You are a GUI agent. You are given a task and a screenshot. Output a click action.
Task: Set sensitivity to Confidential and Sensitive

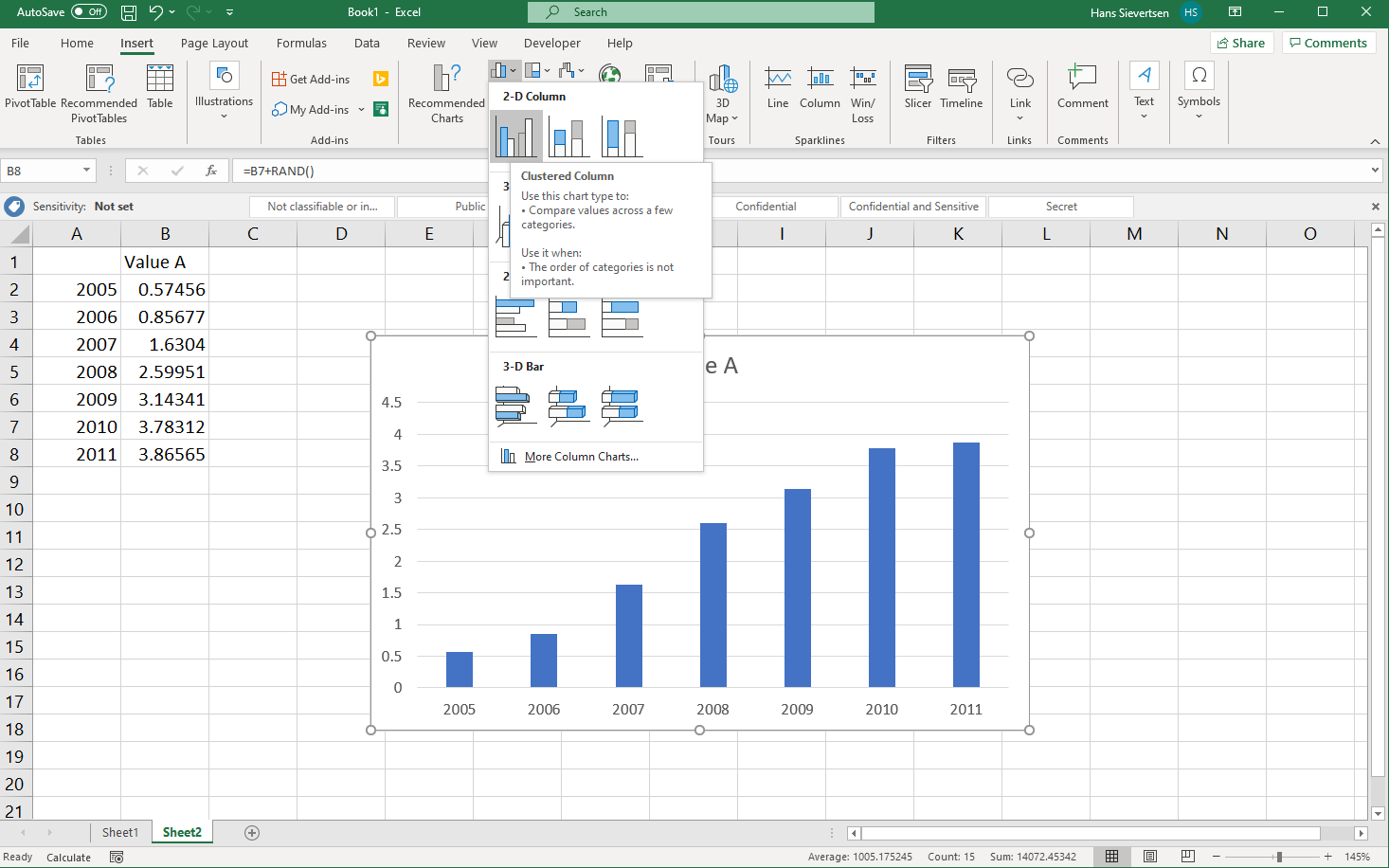(x=913, y=207)
